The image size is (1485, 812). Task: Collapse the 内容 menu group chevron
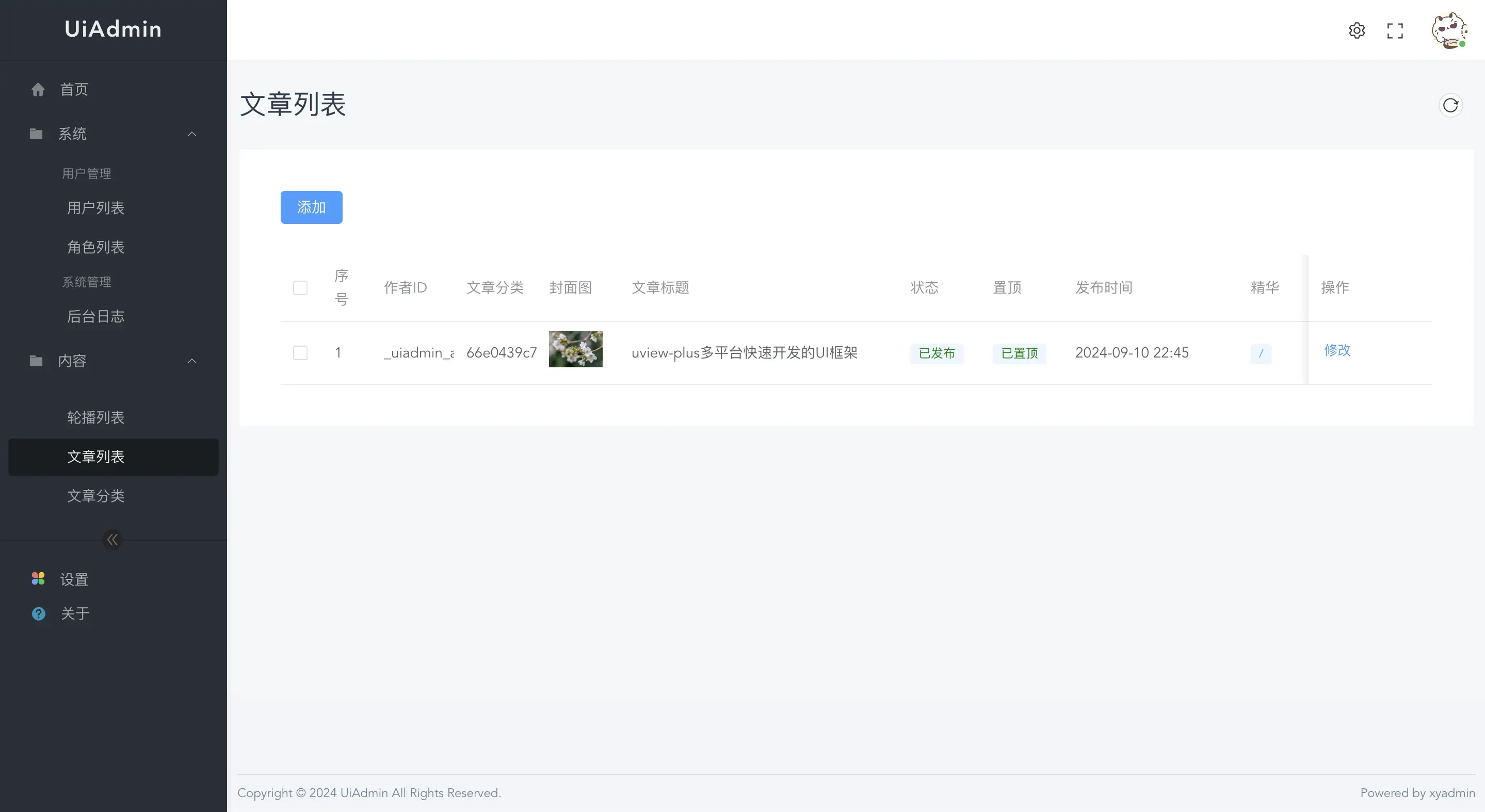click(x=192, y=361)
